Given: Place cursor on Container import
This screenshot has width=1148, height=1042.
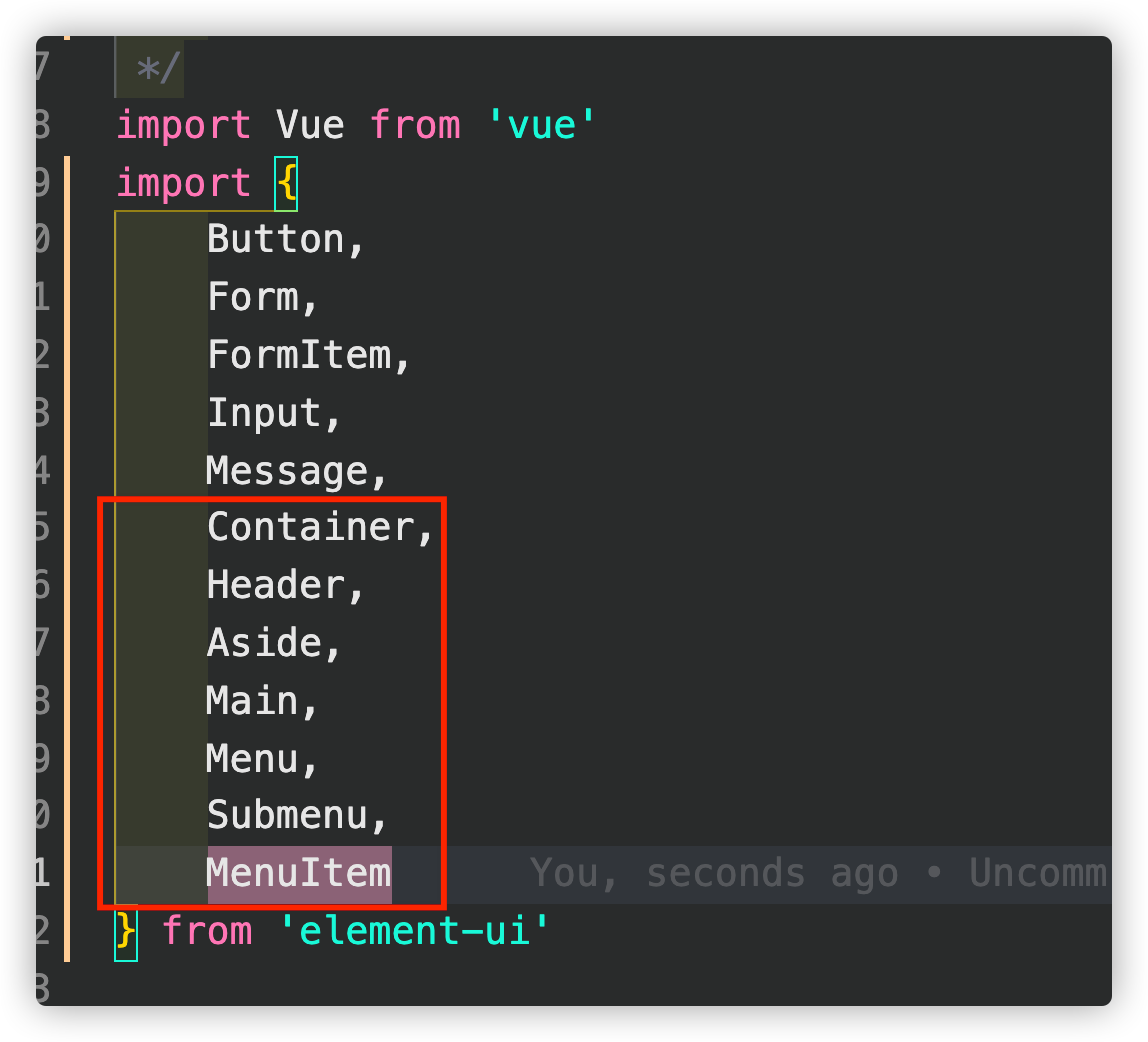Looking at the screenshot, I should (x=311, y=527).
